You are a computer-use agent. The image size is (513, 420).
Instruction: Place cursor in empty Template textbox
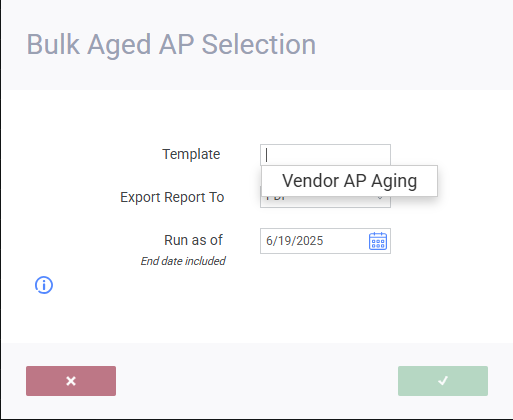(325, 155)
